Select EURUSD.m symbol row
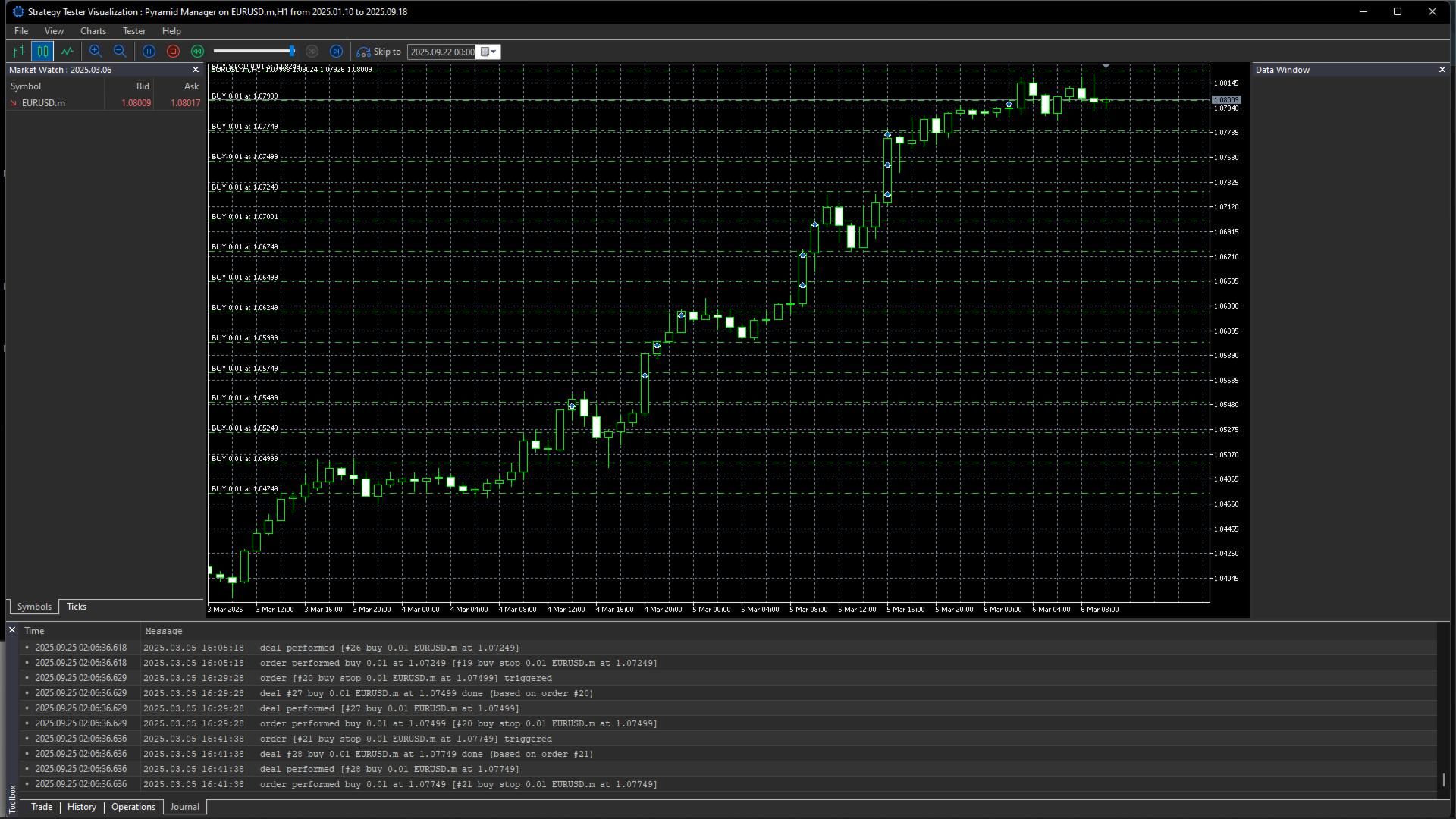1456x819 pixels. (105, 103)
